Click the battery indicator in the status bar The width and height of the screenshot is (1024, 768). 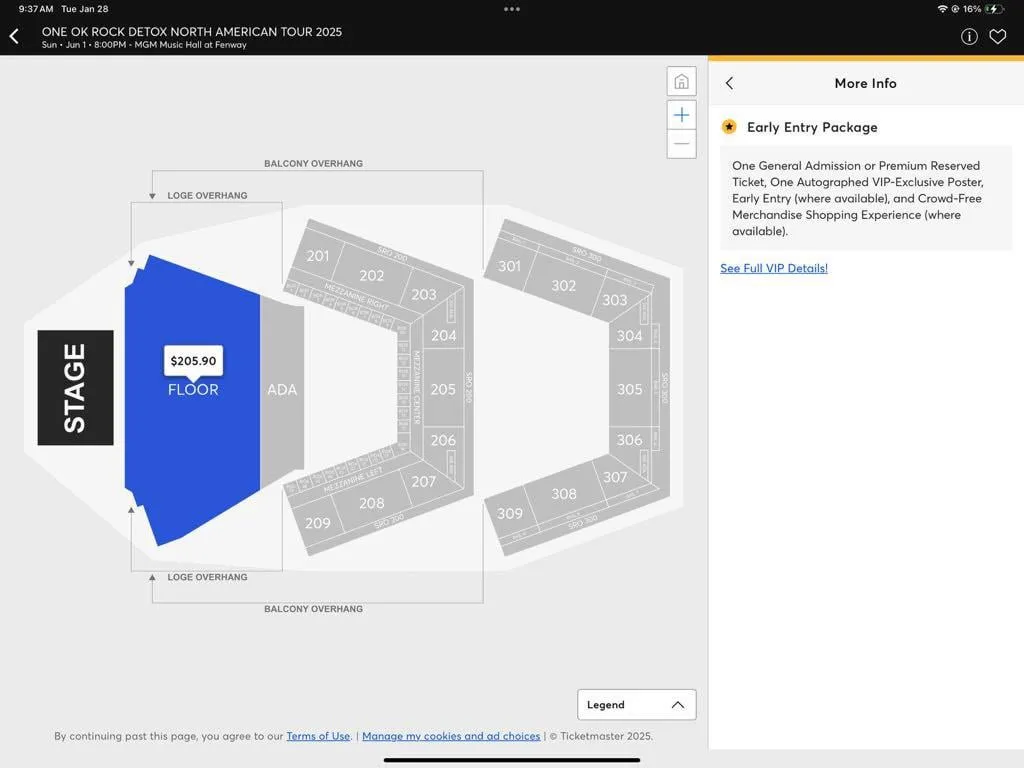(x=993, y=8)
